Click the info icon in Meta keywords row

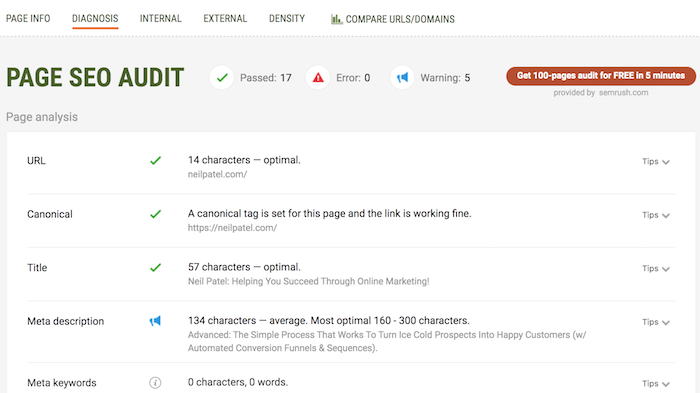click(x=155, y=383)
